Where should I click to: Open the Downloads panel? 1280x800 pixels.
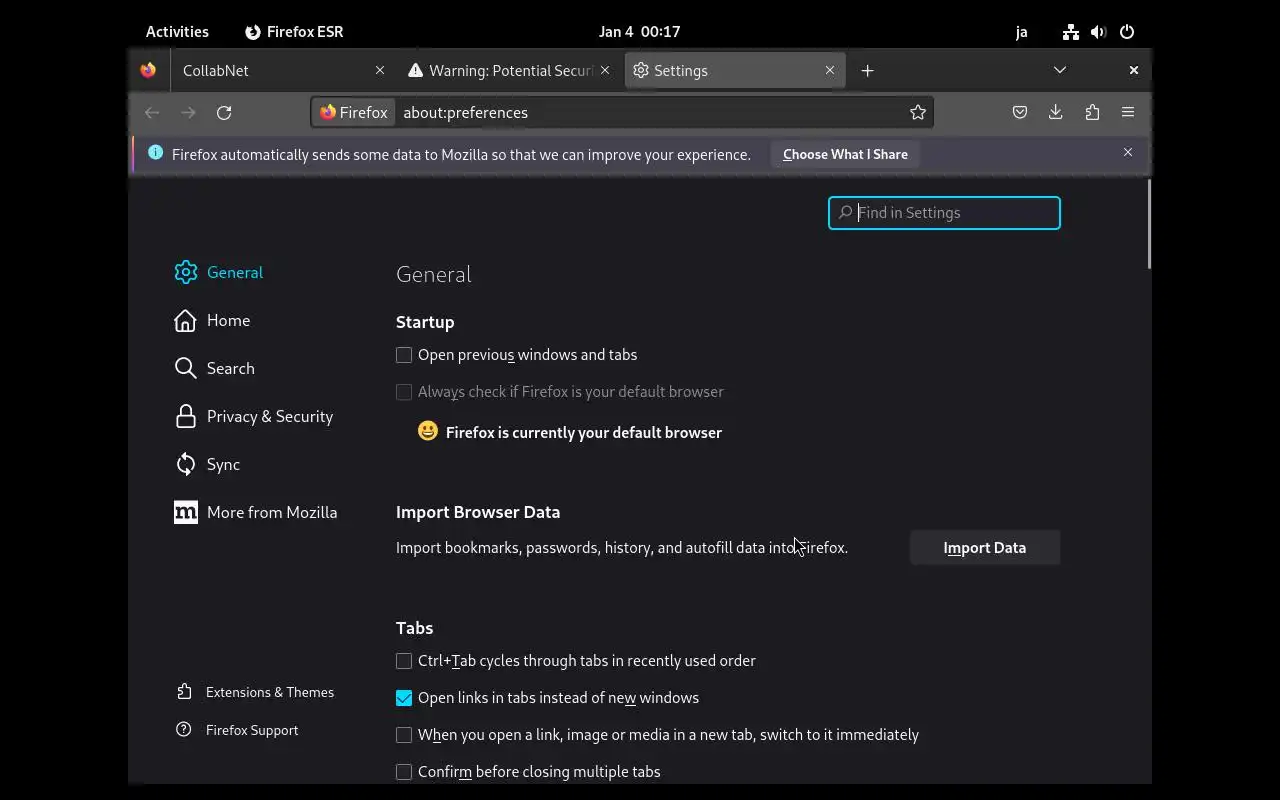pyautogui.click(x=1056, y=113)
